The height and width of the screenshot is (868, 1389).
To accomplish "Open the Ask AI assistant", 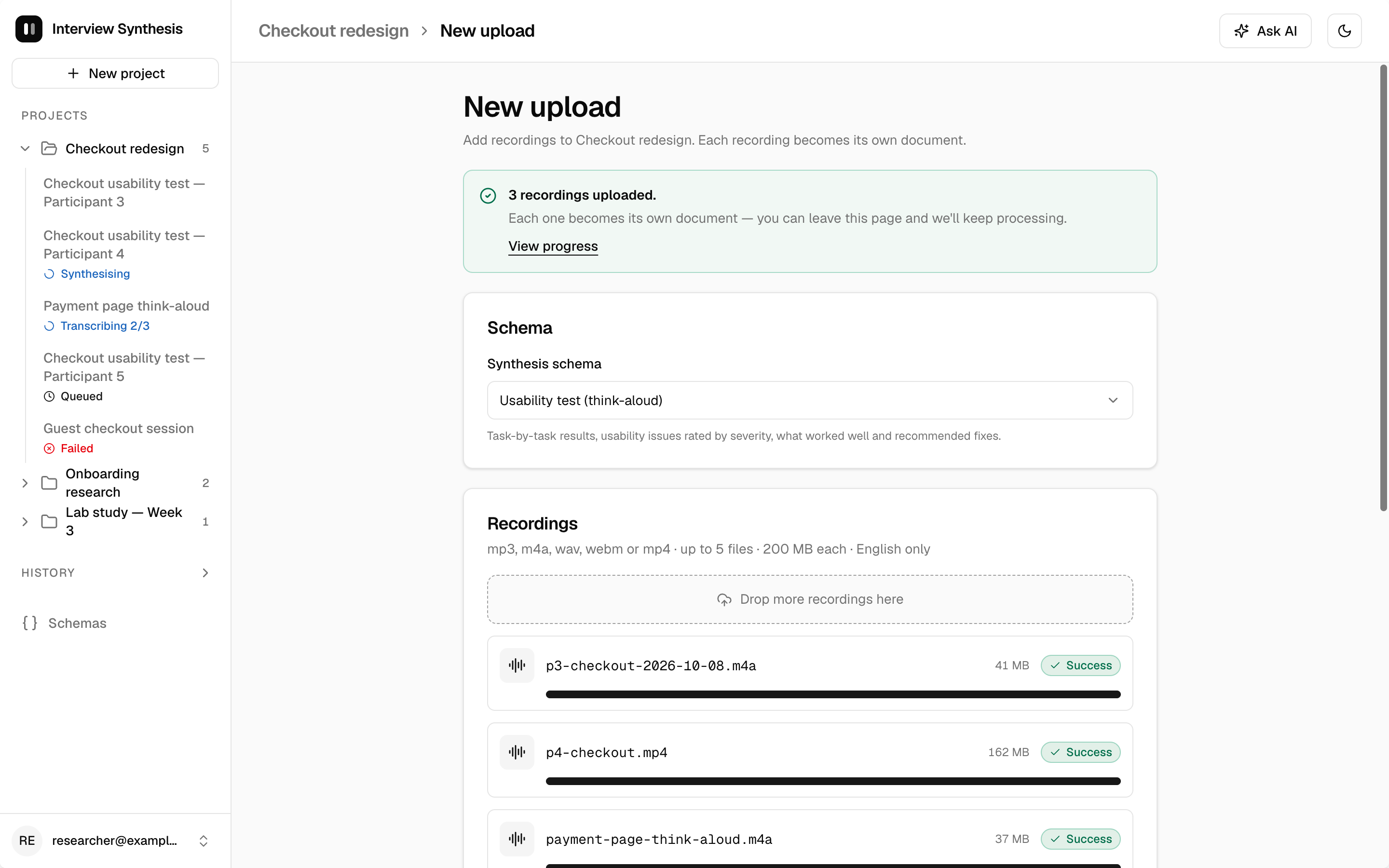I will point(1265,31).
